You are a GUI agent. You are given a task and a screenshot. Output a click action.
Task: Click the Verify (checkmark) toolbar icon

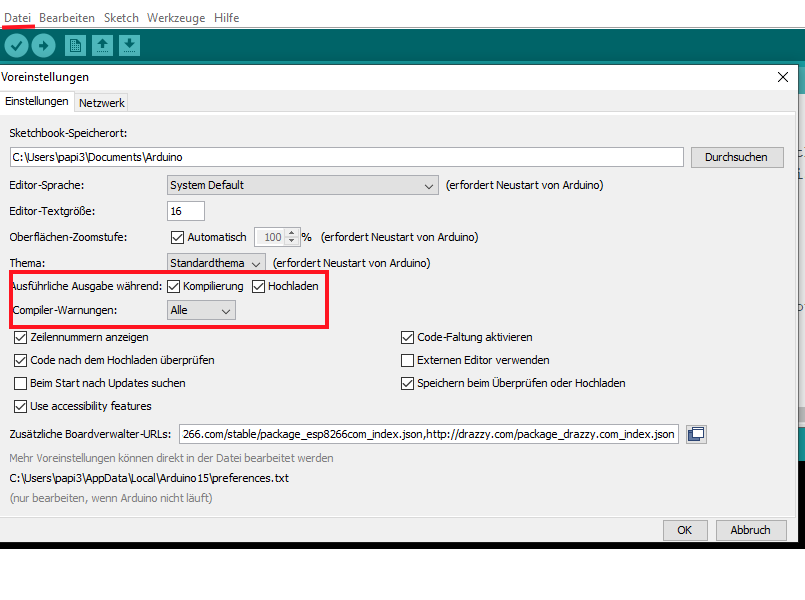pyautogui.click(x=16, y=45)
